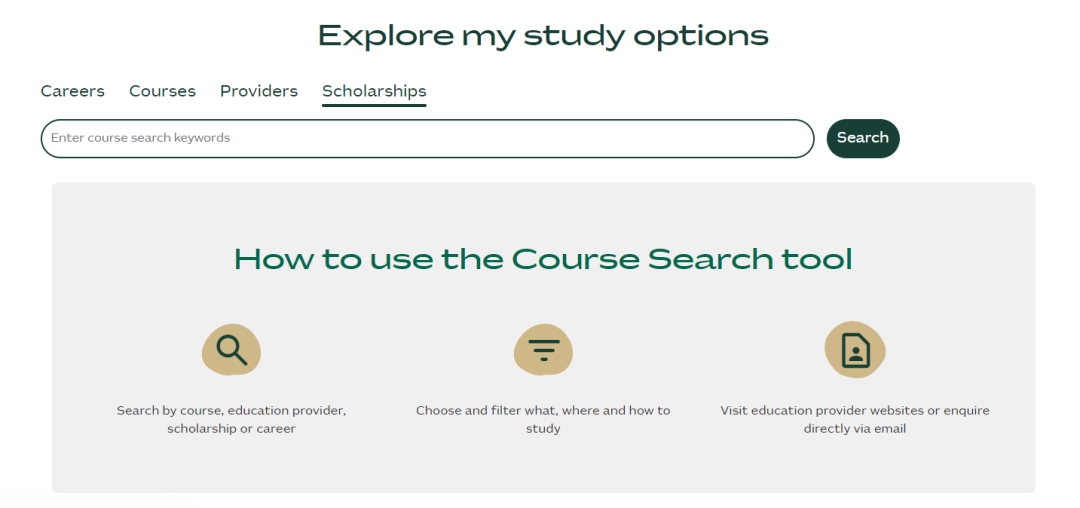Click the single word 'study' line
The image size is (1080, 508).
point(543,429)
